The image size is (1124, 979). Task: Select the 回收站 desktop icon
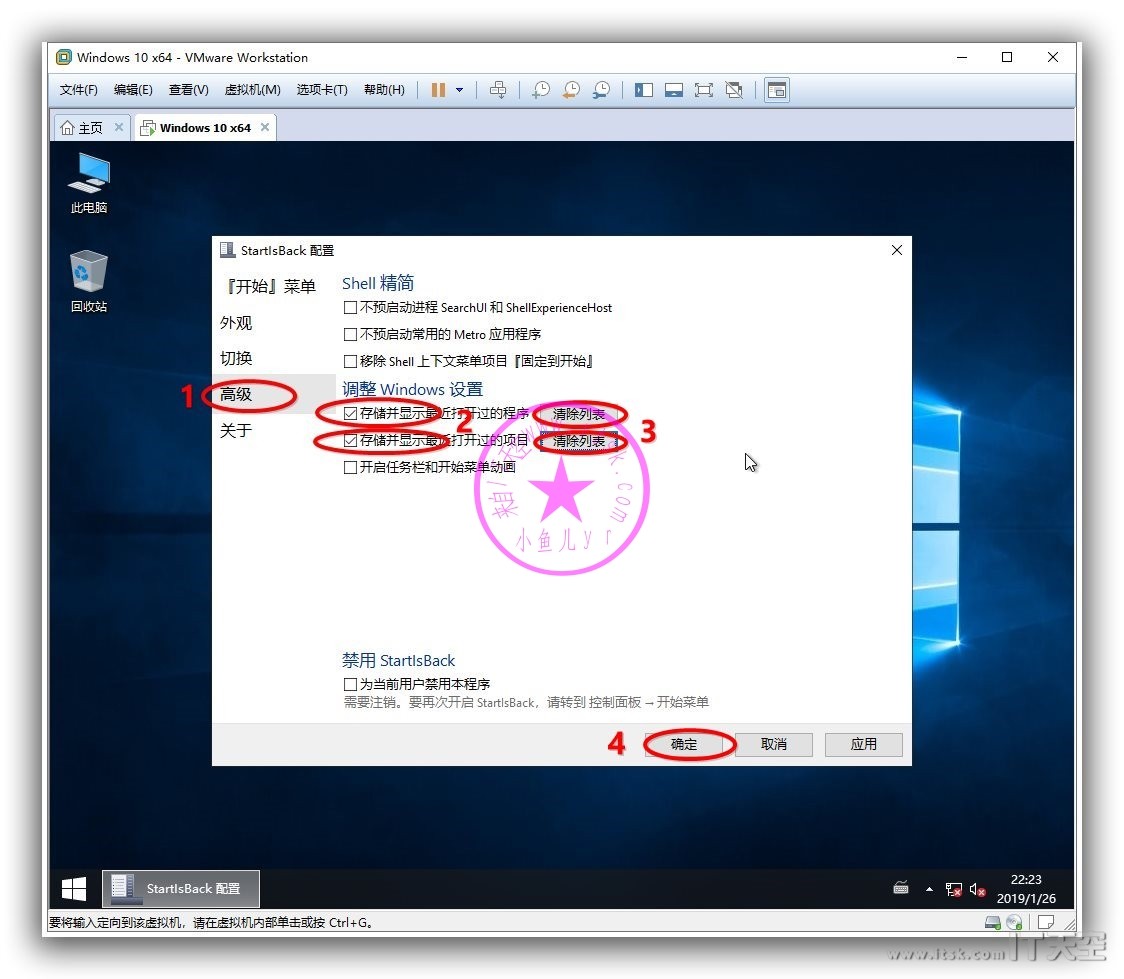click(x=89, y=281)
